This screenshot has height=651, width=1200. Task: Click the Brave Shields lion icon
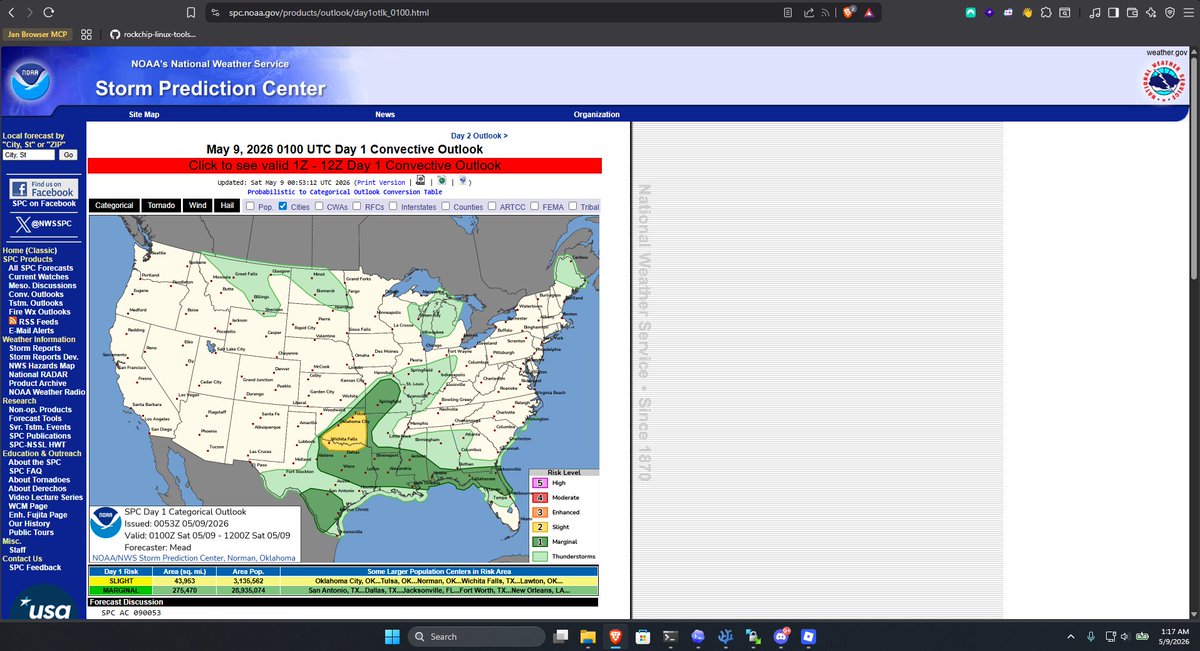[x=847, y=13]
